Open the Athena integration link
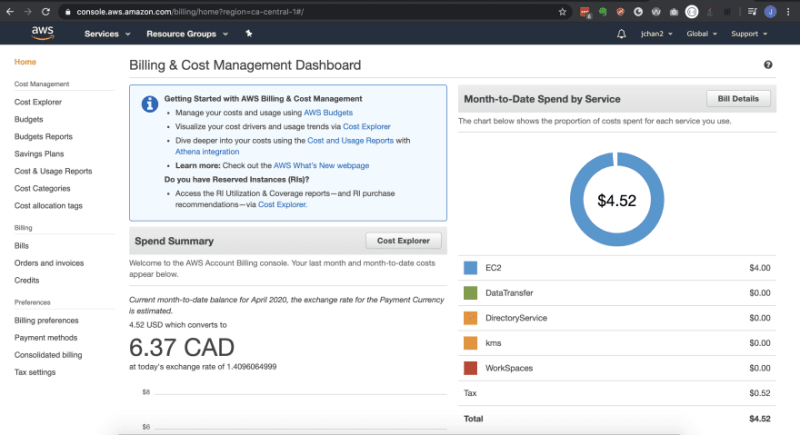The image size is (800, 435). point(207,151)
